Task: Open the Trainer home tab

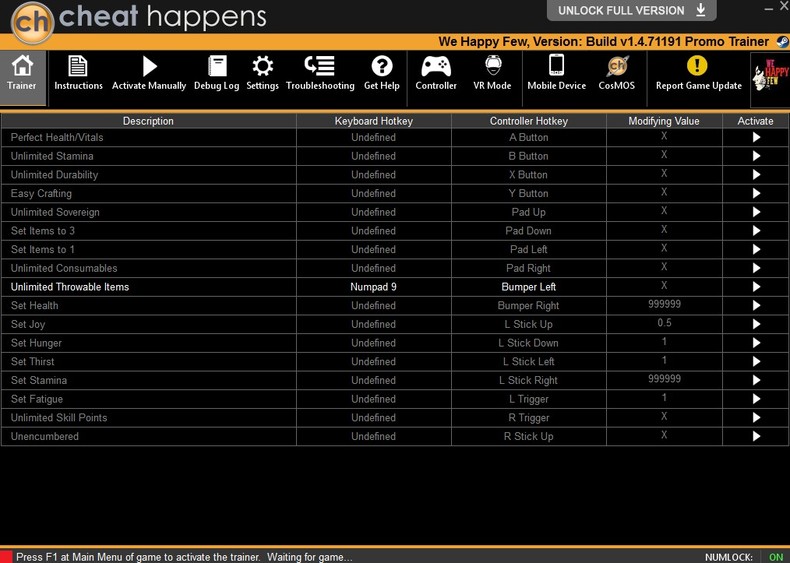Action: click(x=22, y=78)
